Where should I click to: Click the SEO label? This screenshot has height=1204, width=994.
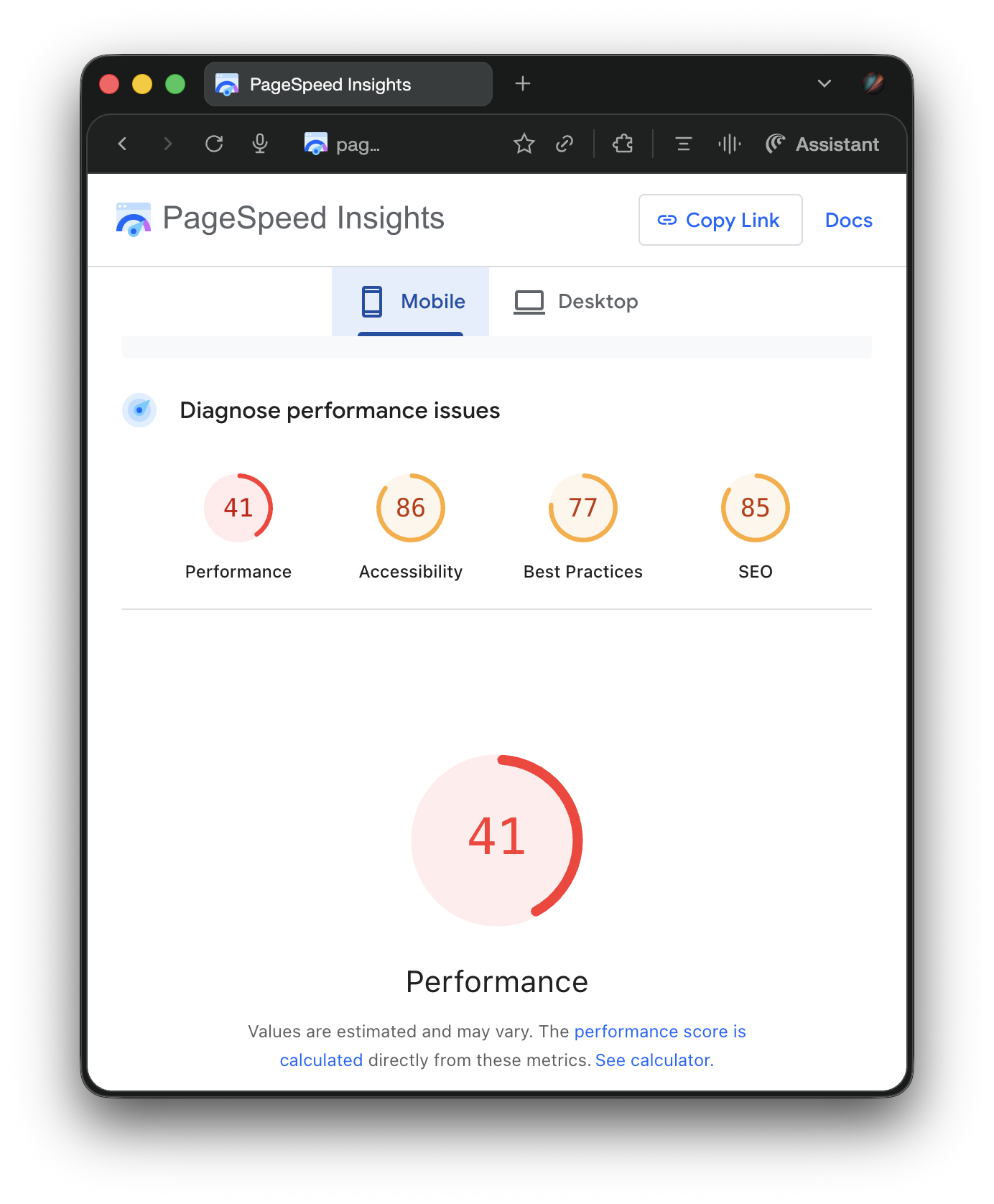click(x=756, y=572)
